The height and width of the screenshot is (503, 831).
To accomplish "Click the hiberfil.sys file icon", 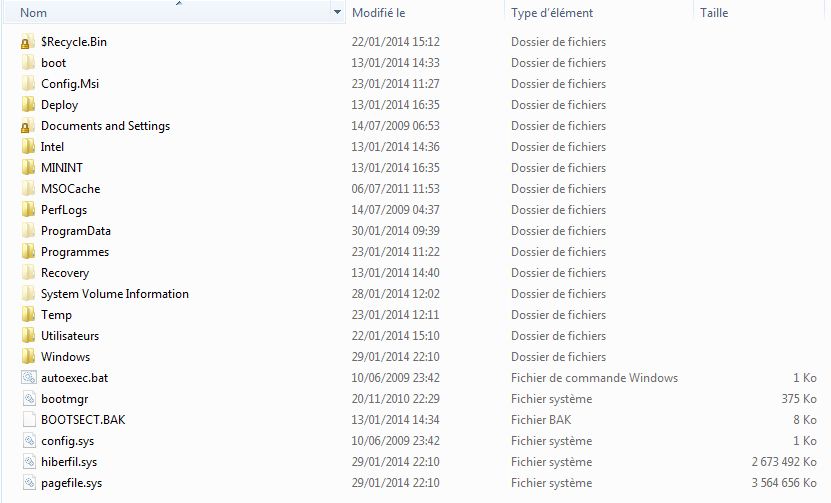I will coord(29,462).
